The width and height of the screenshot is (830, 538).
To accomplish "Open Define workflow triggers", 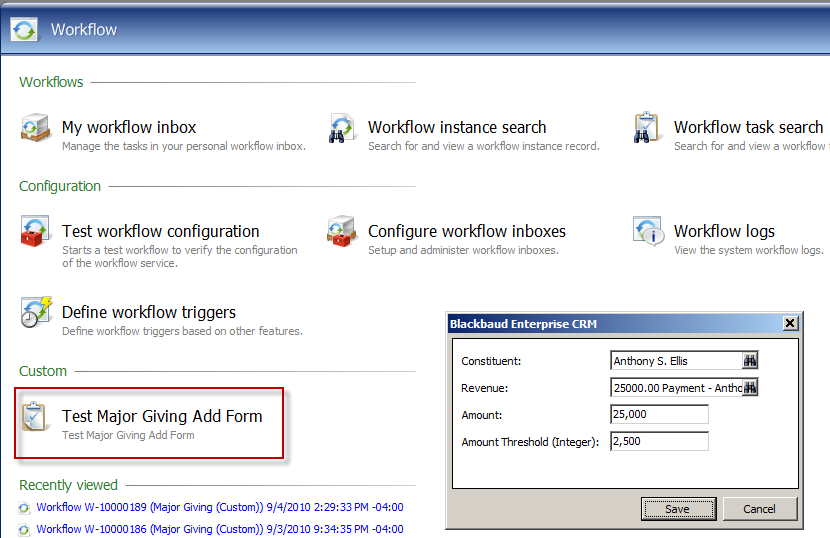I will pyautogui.click(x=149, y=312).
